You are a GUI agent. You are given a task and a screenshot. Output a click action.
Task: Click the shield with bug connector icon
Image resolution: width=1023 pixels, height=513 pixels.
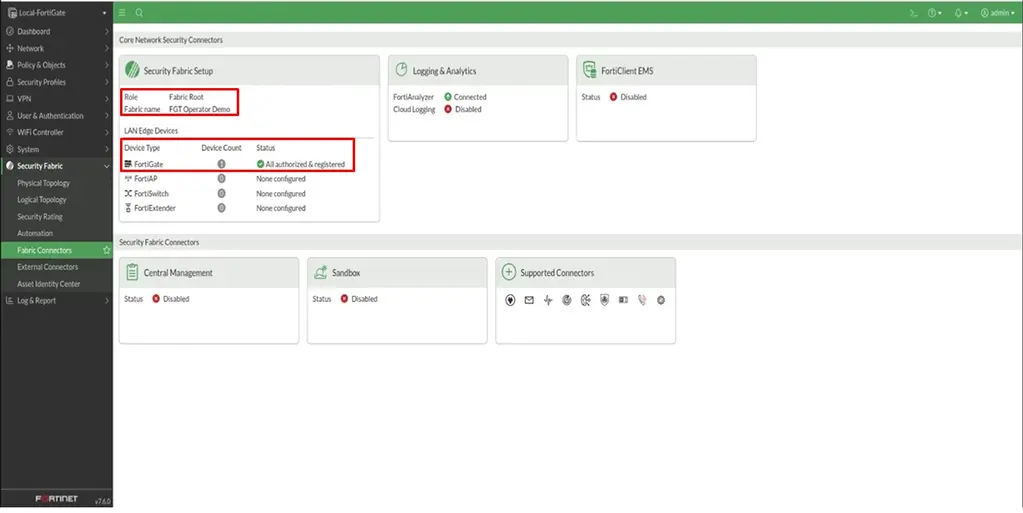(605, 300)
